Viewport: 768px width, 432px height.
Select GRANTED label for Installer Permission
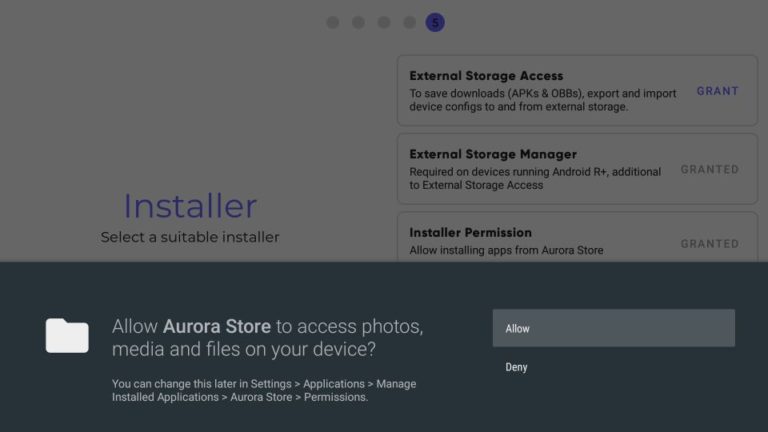coord(710,244)
